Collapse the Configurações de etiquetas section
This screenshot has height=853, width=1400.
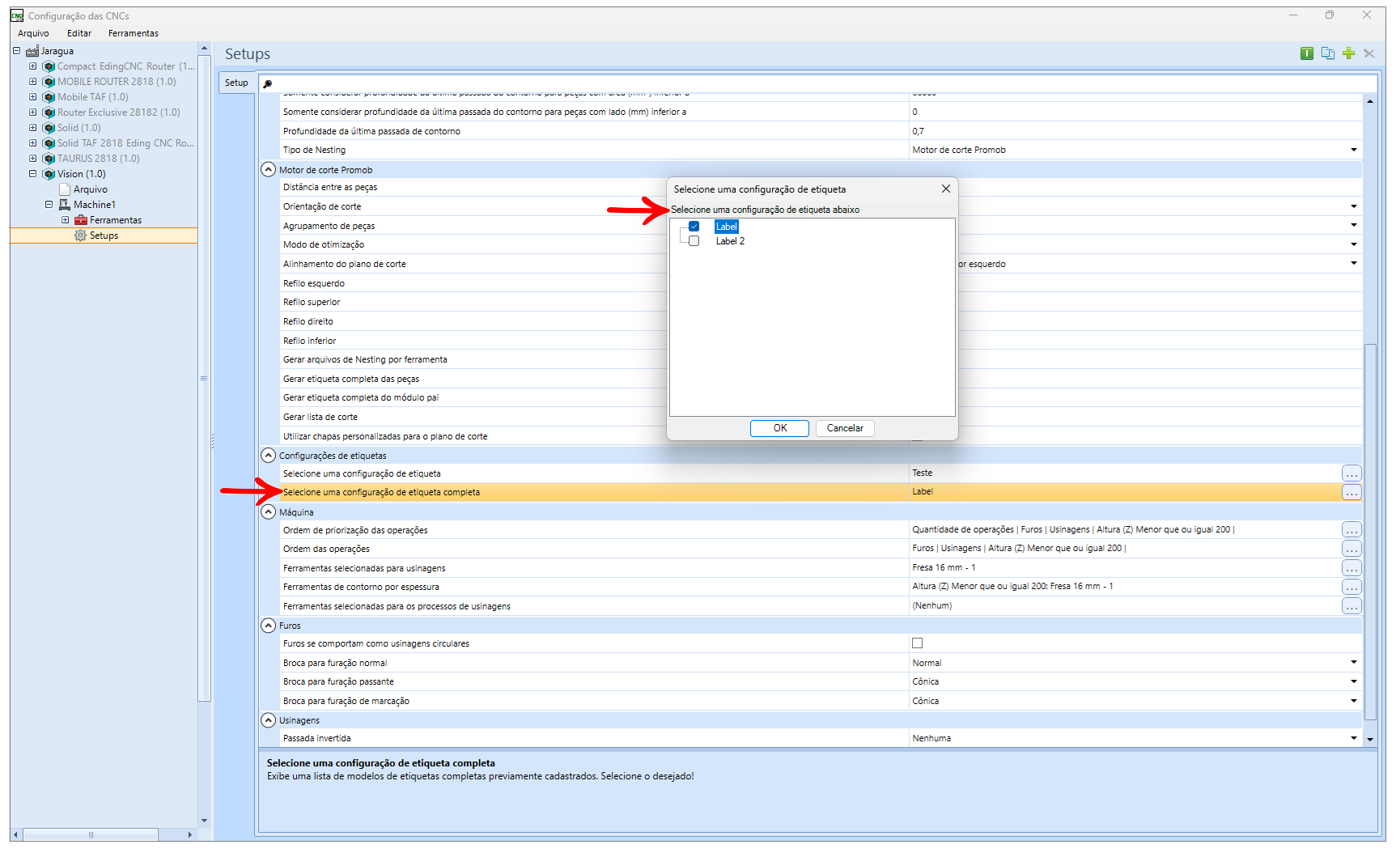(269, 456)
